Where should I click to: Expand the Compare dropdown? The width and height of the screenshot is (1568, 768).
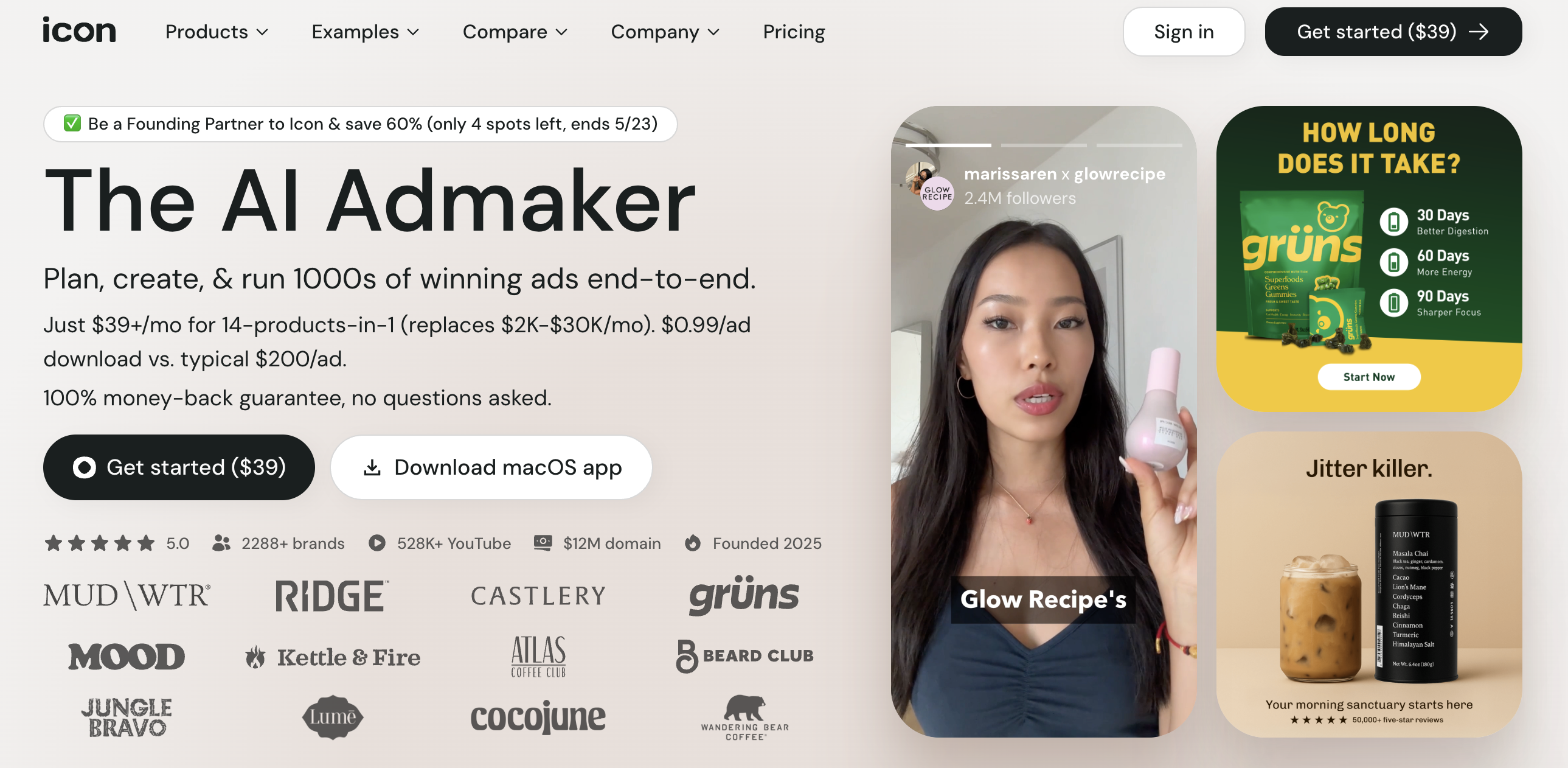coord(515,32)
